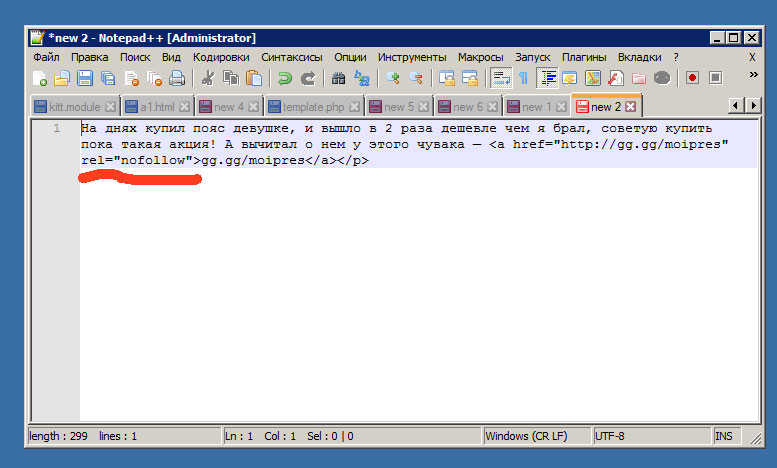Click the word nofollow in the editor
The width and height of the screenshot is (777, 468).
[x=153, y=160]
